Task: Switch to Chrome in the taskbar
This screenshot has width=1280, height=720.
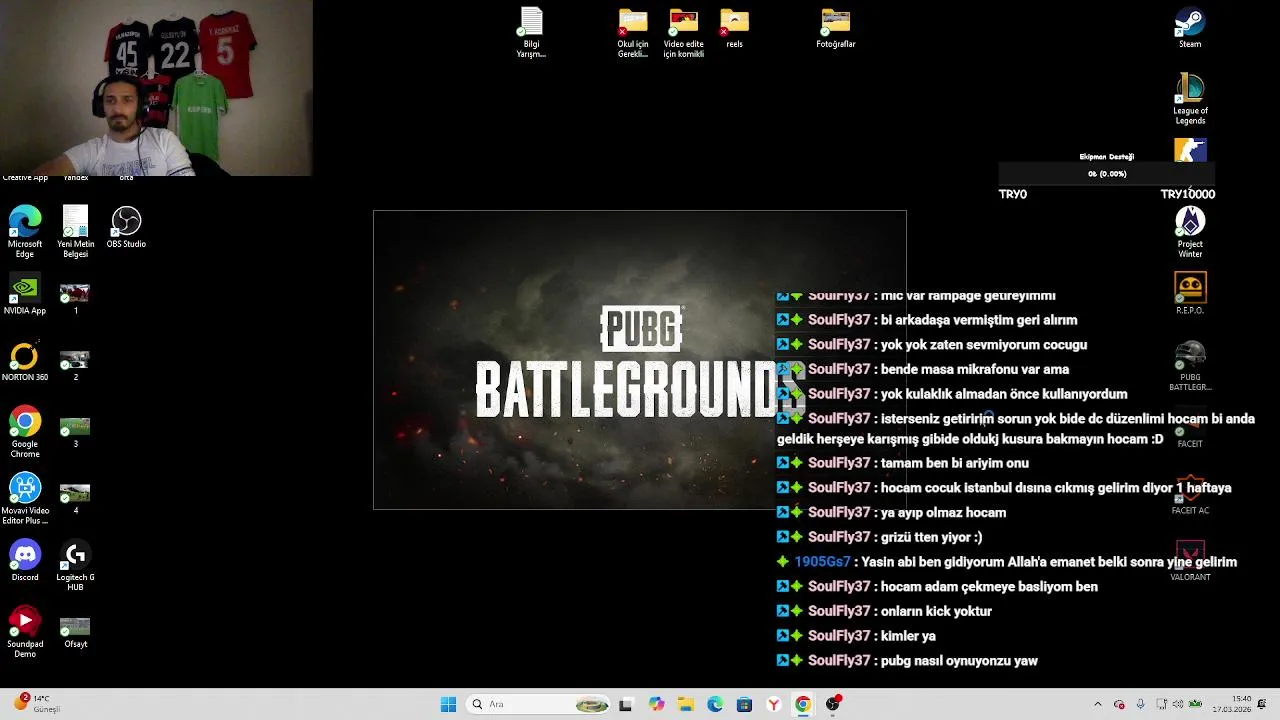Action: (x=803, y=704)
